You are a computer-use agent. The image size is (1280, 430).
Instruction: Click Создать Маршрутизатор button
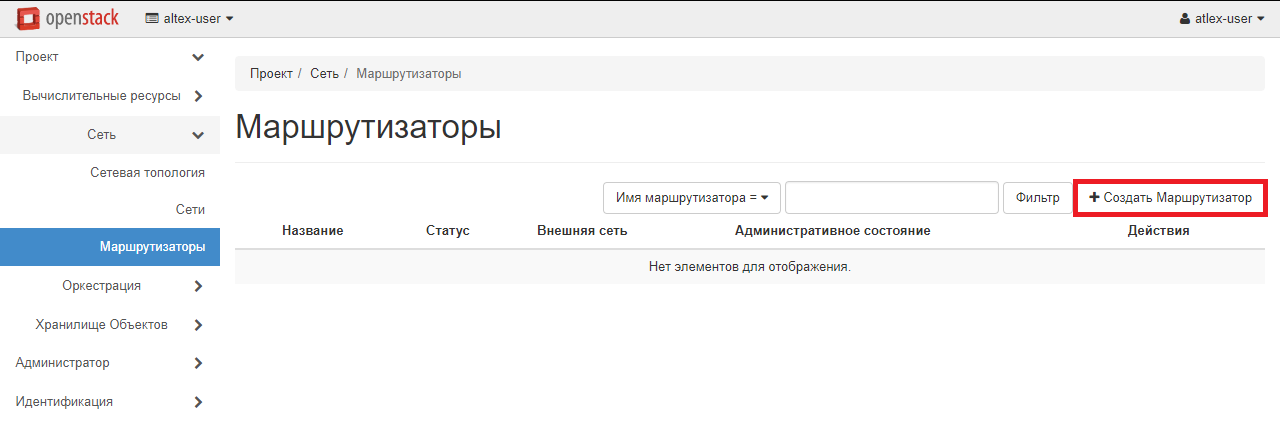pos(1170,198)
